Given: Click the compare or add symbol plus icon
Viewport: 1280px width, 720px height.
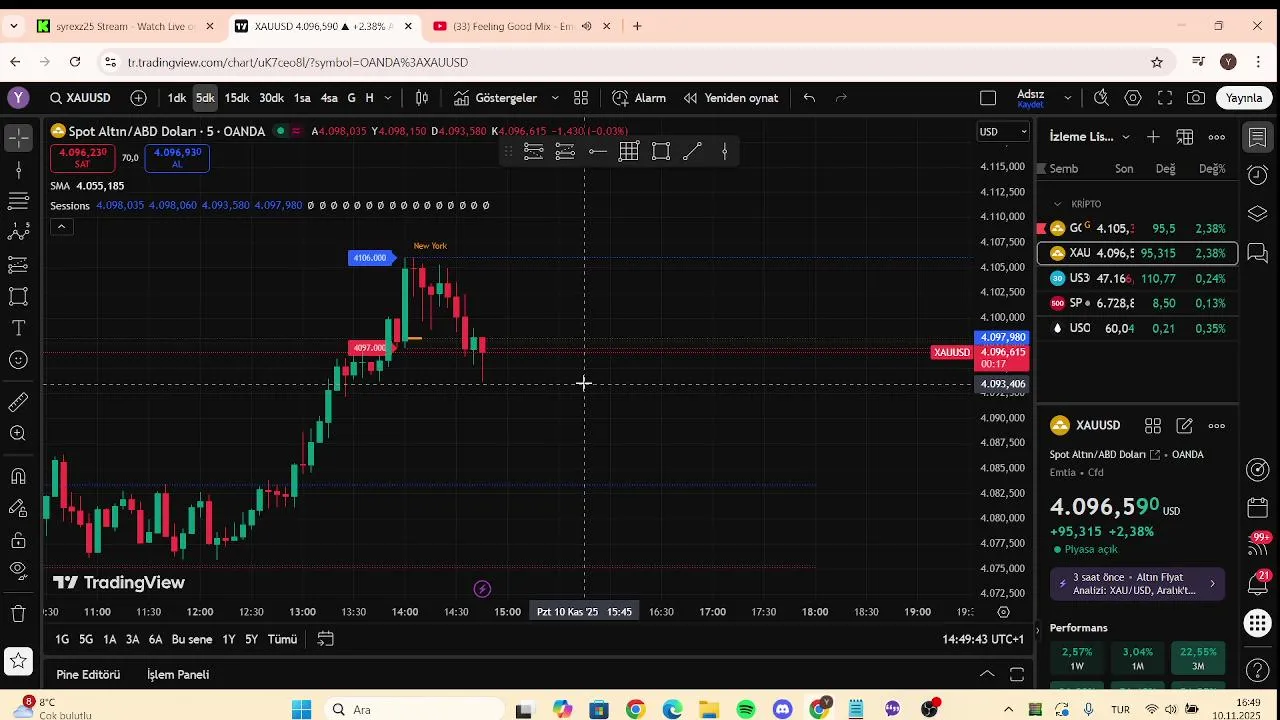Looking at the screenshot, I should coord(138,98).
